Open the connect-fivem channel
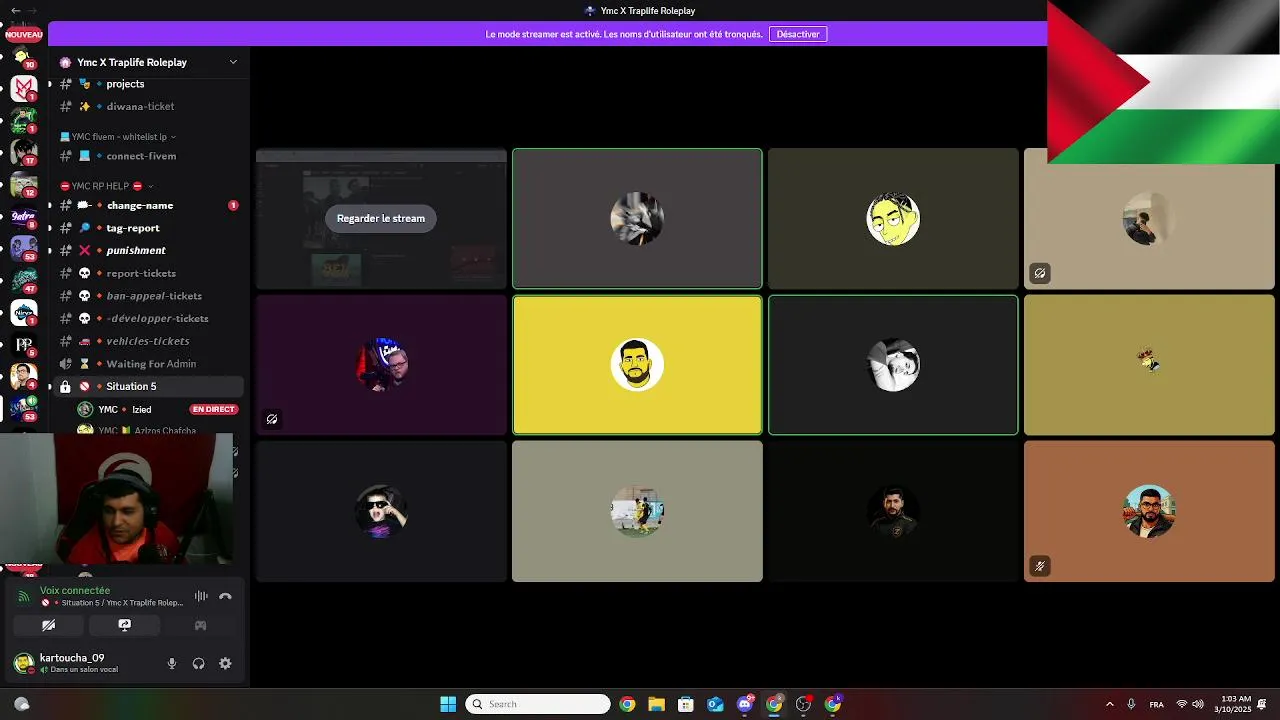Viewport: 1280px width, 720px height. click(x=148, y=156)
